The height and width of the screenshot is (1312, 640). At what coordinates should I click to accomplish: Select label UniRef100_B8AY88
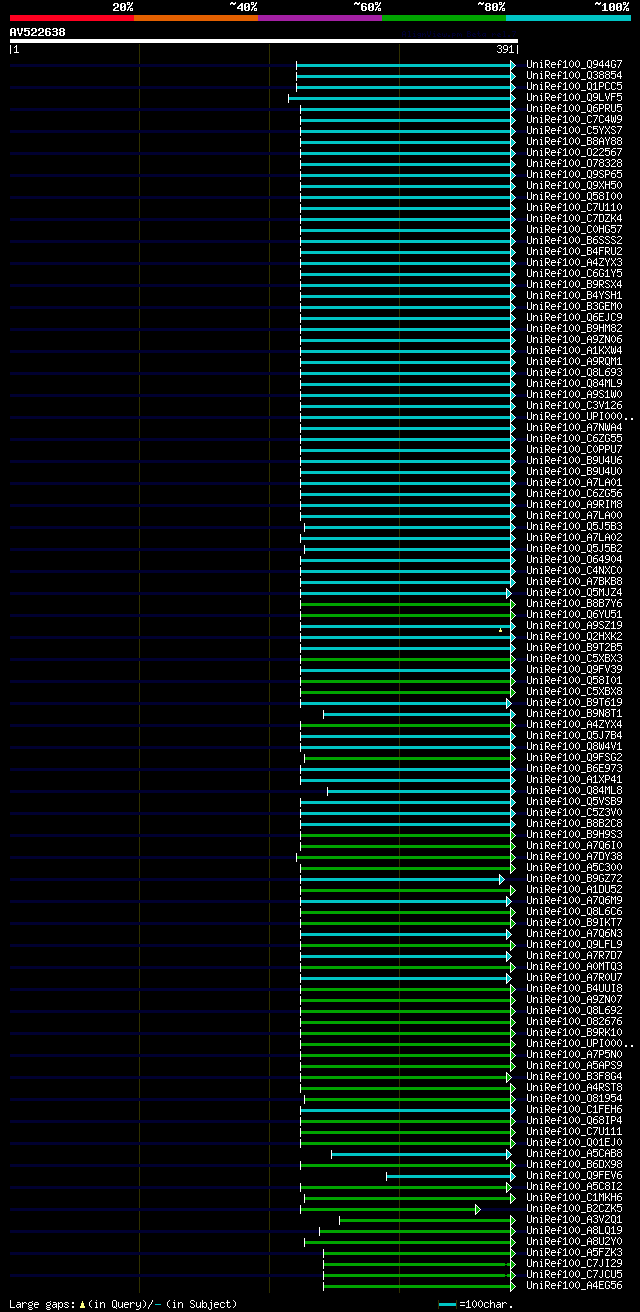click(574, 141)
